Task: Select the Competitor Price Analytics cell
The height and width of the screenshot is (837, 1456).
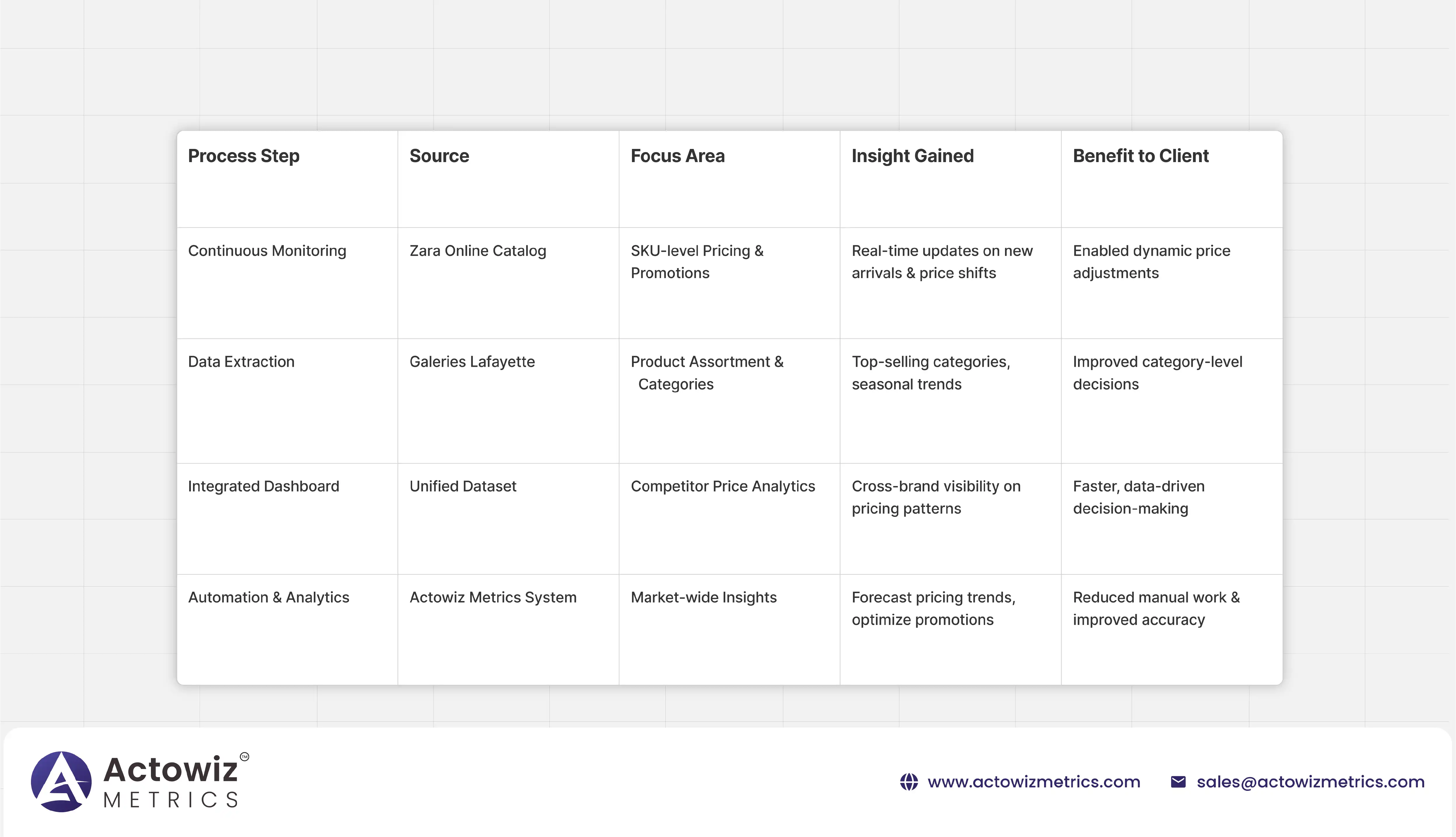Action: click(722, 486)
